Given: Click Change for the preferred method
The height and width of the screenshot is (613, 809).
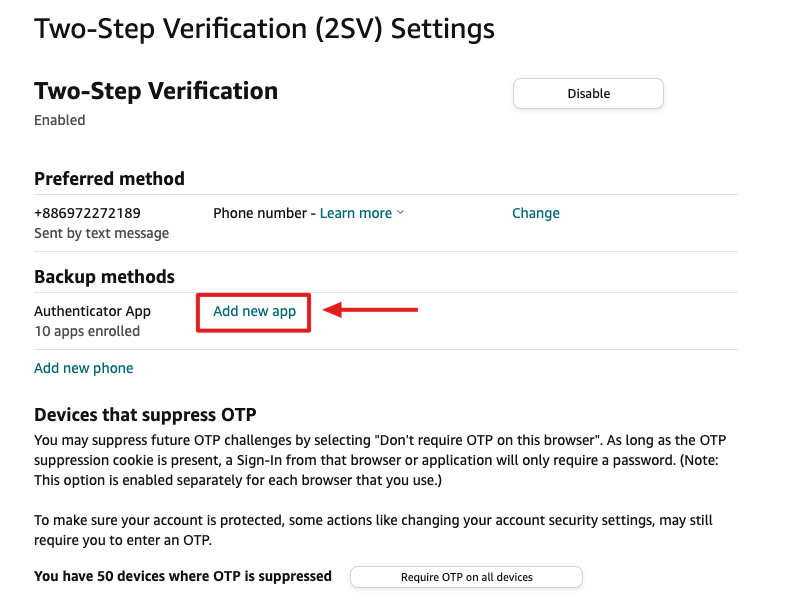Looking at the screenshot, I should click(x=536, y=213).
